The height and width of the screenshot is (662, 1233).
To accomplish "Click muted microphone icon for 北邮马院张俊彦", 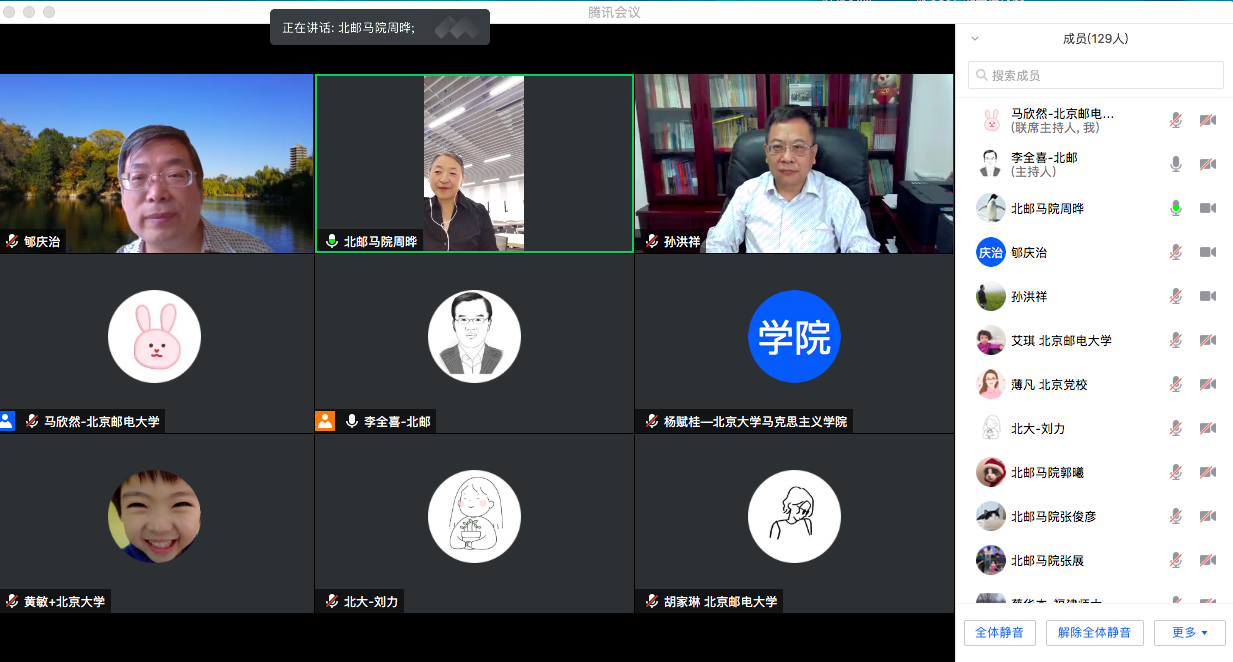I will click(1176, 516).
